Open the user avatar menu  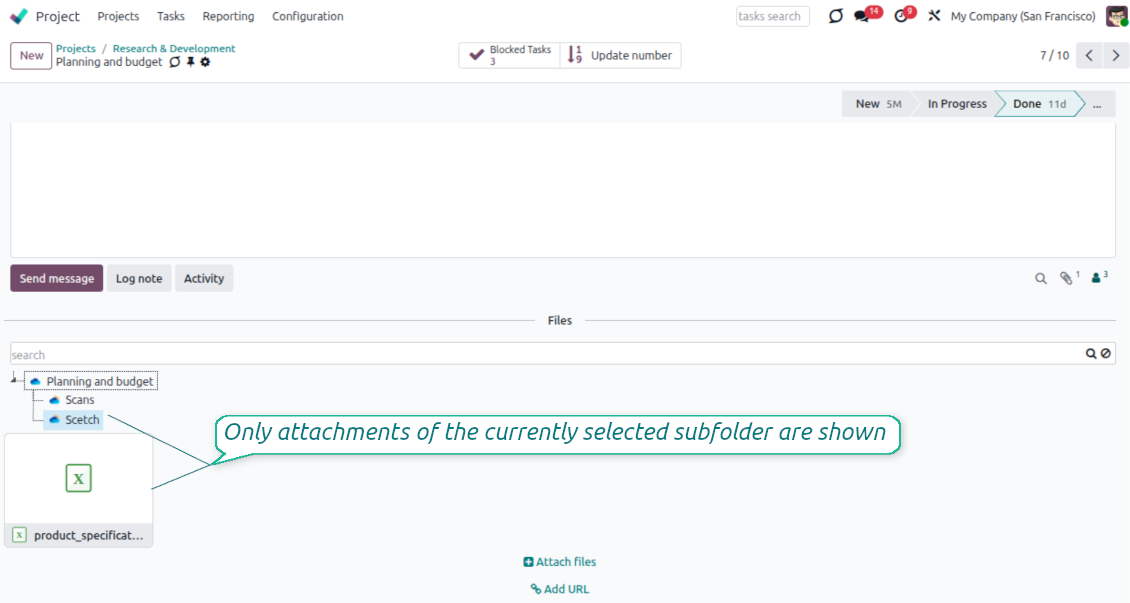(x=1116, y=17)
